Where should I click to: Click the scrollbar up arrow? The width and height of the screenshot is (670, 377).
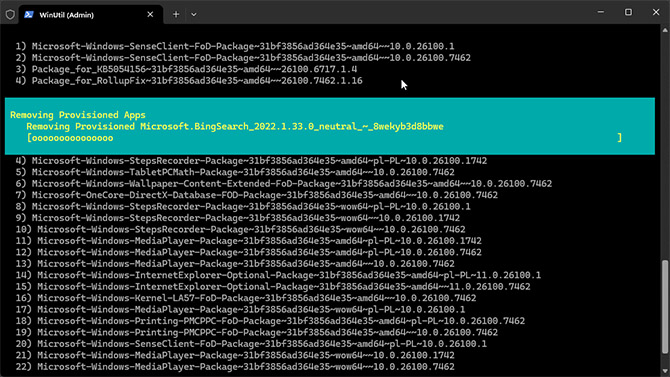(x=665, y=30)
